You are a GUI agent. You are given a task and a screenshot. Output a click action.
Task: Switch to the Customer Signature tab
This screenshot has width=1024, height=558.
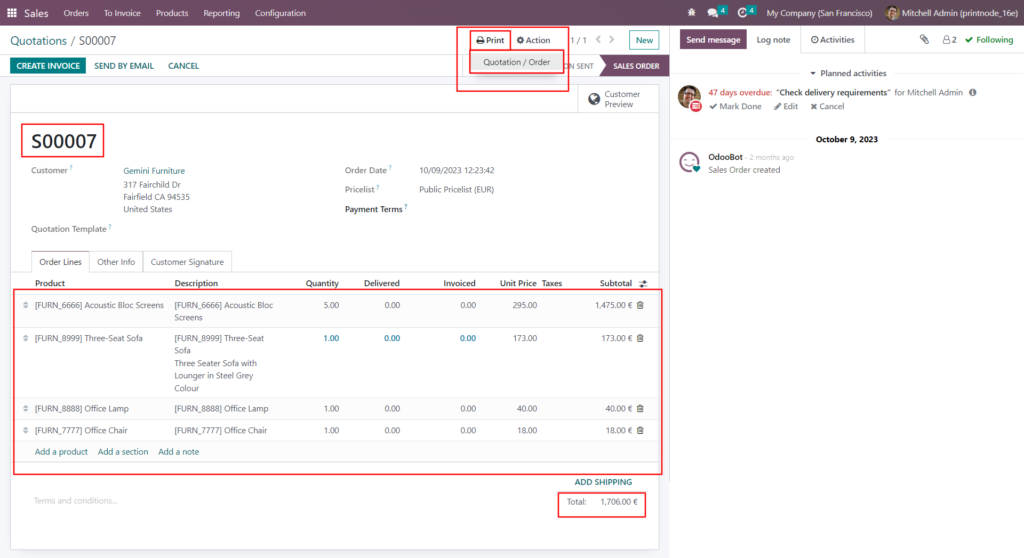pos(187,262)
